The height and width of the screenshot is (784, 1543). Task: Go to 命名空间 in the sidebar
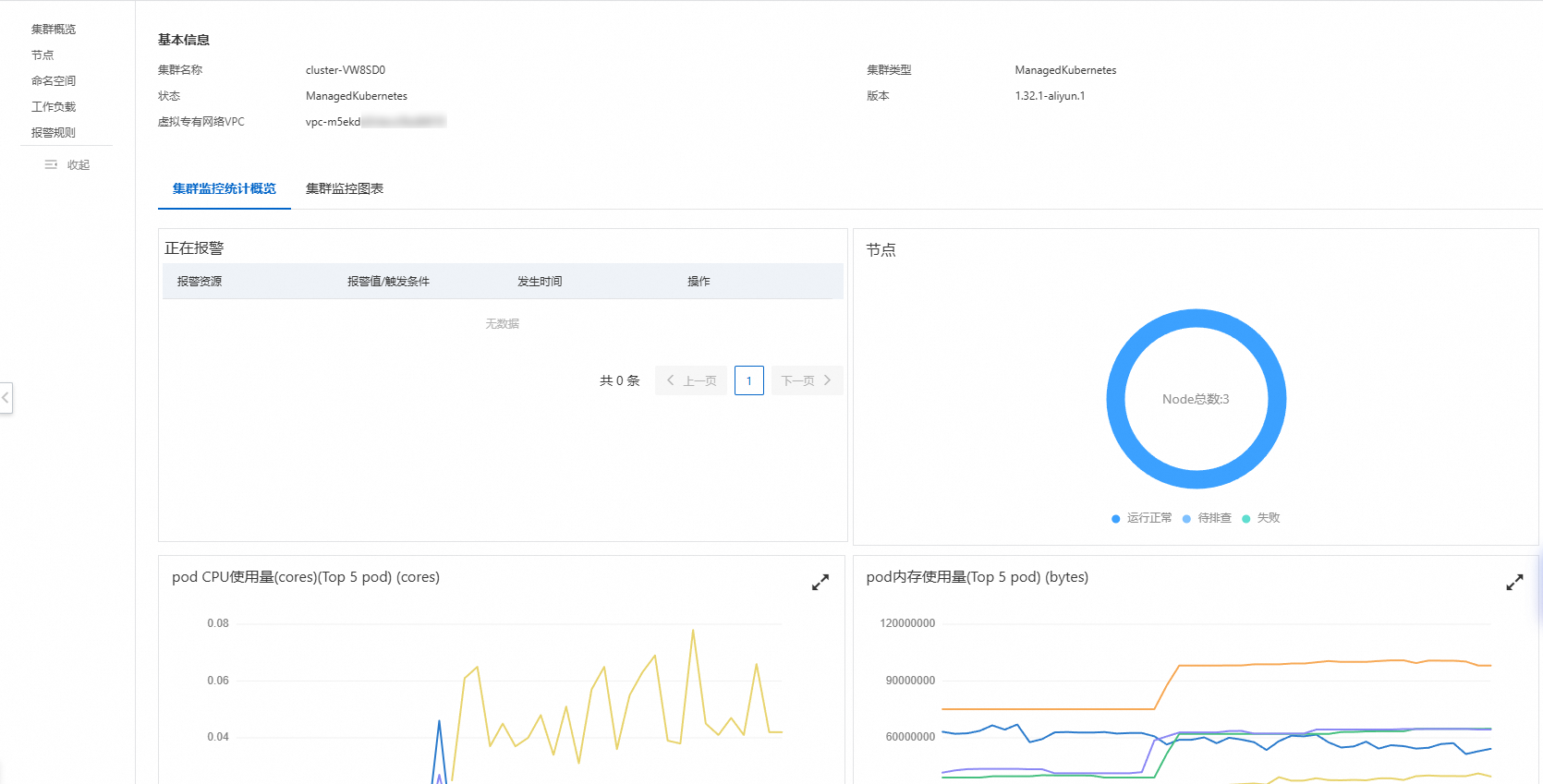pyautogui.click(x=54, y=81)
